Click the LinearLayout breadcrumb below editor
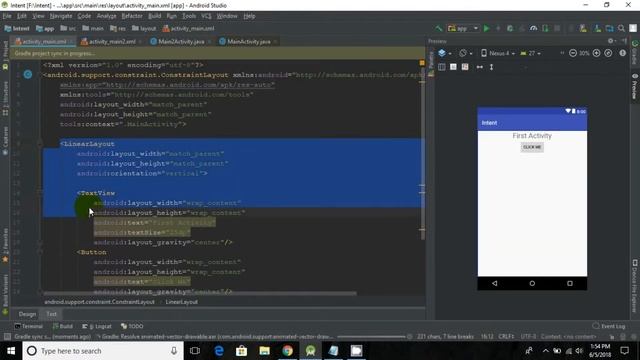This screenshot has width=640, height=360. tap(182, 302)
